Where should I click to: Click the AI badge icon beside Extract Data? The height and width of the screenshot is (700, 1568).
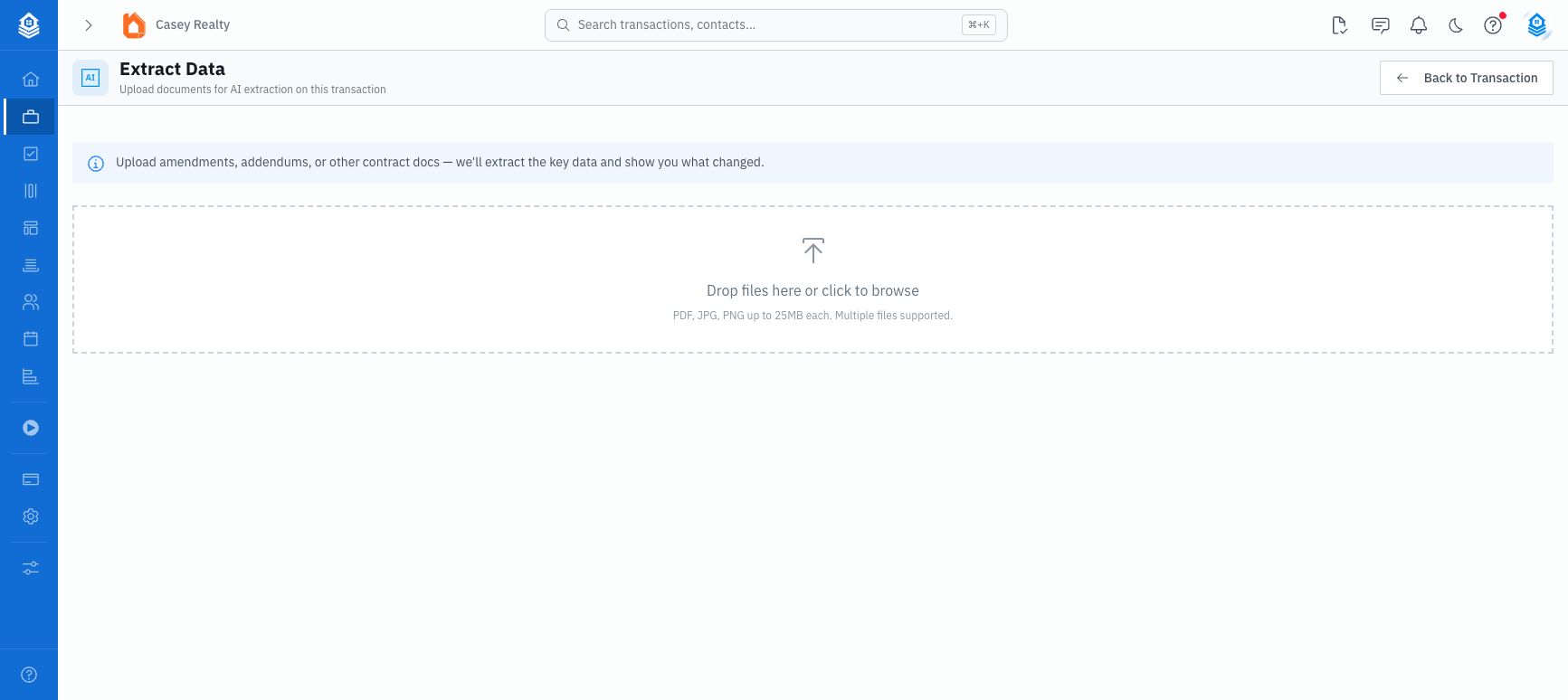pyautogui.click(x=90, y=78)
